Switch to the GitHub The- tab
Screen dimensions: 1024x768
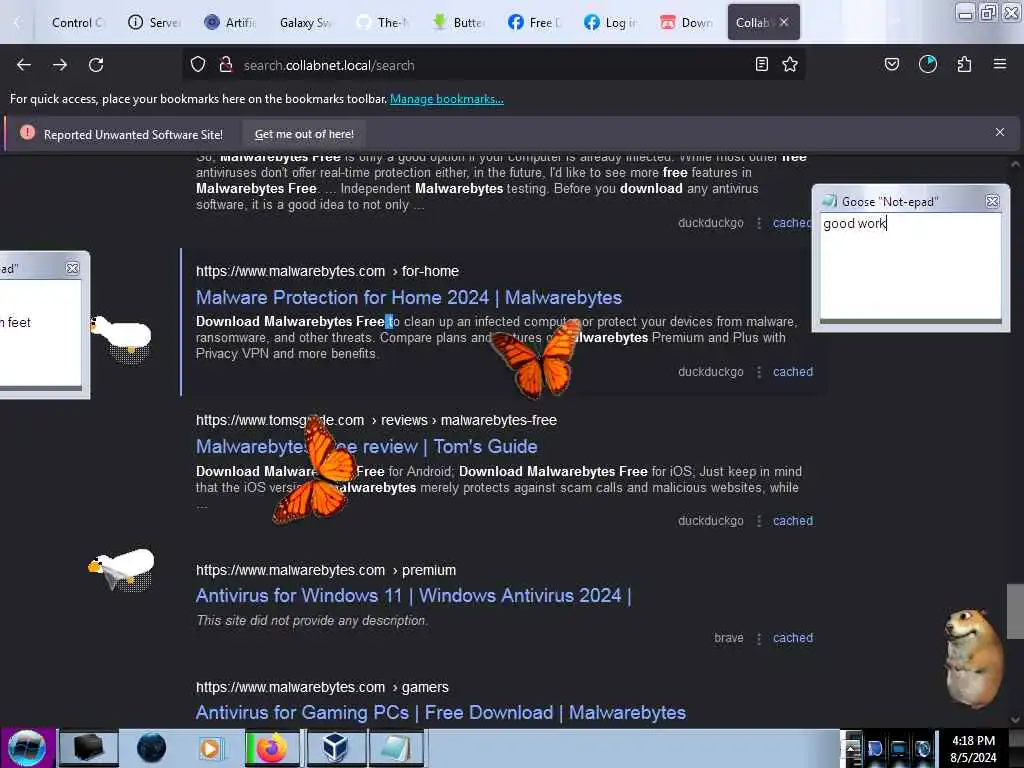(x=383, y=23)
